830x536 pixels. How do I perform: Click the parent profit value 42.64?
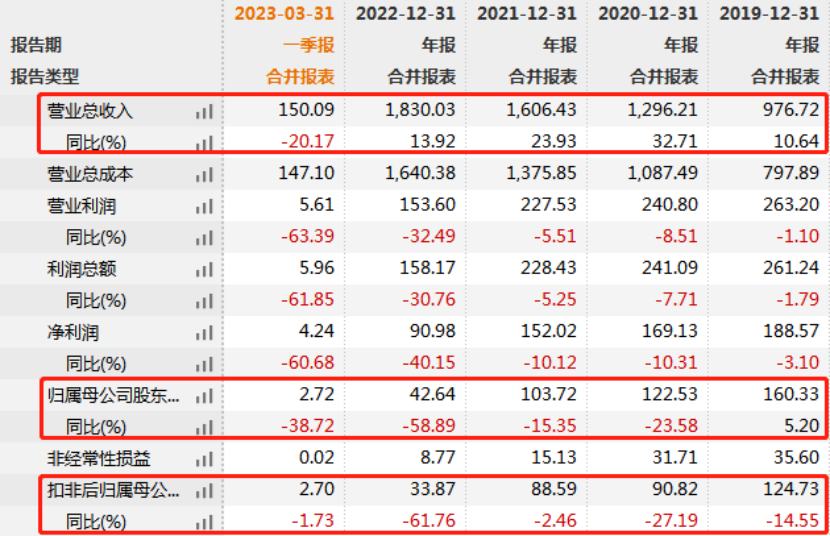[432, 394]
